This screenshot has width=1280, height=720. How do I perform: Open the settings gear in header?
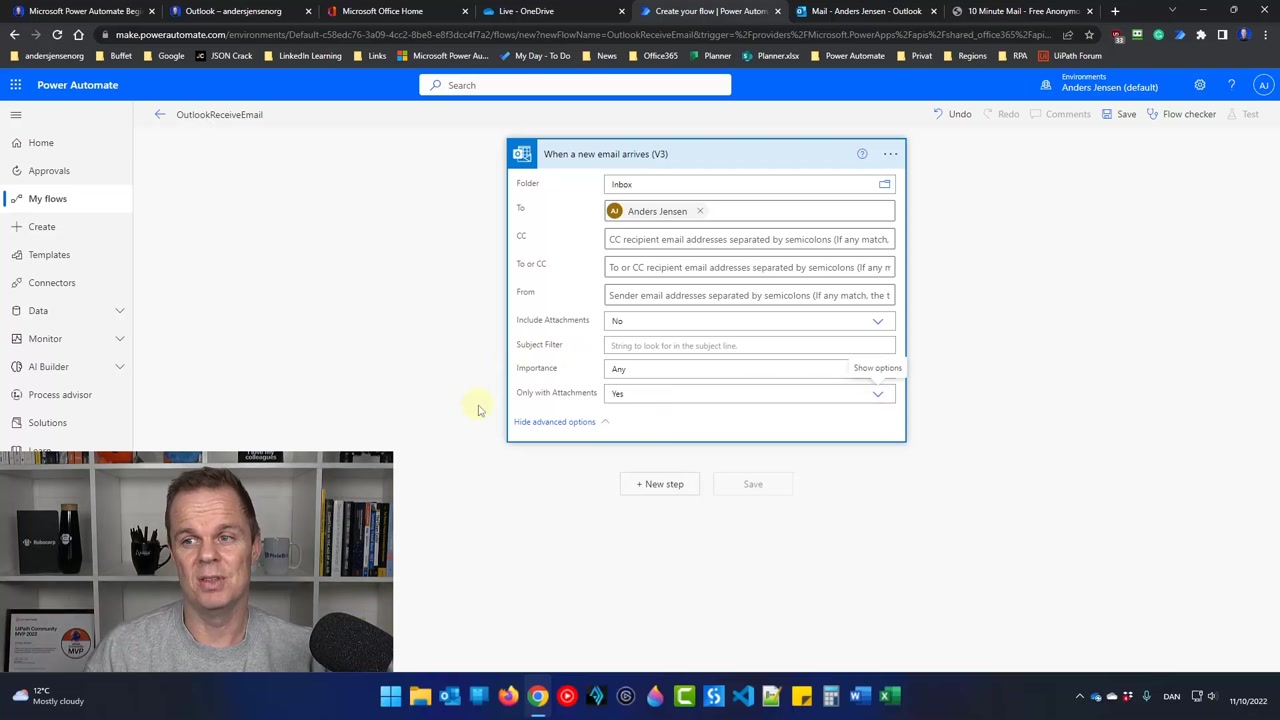(x=1199, y=85)
